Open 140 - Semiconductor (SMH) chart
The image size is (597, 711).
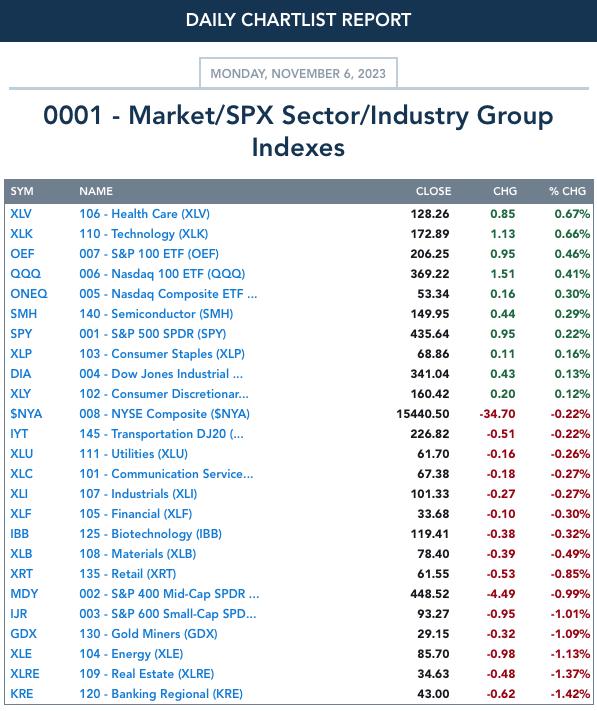[156, 313]
